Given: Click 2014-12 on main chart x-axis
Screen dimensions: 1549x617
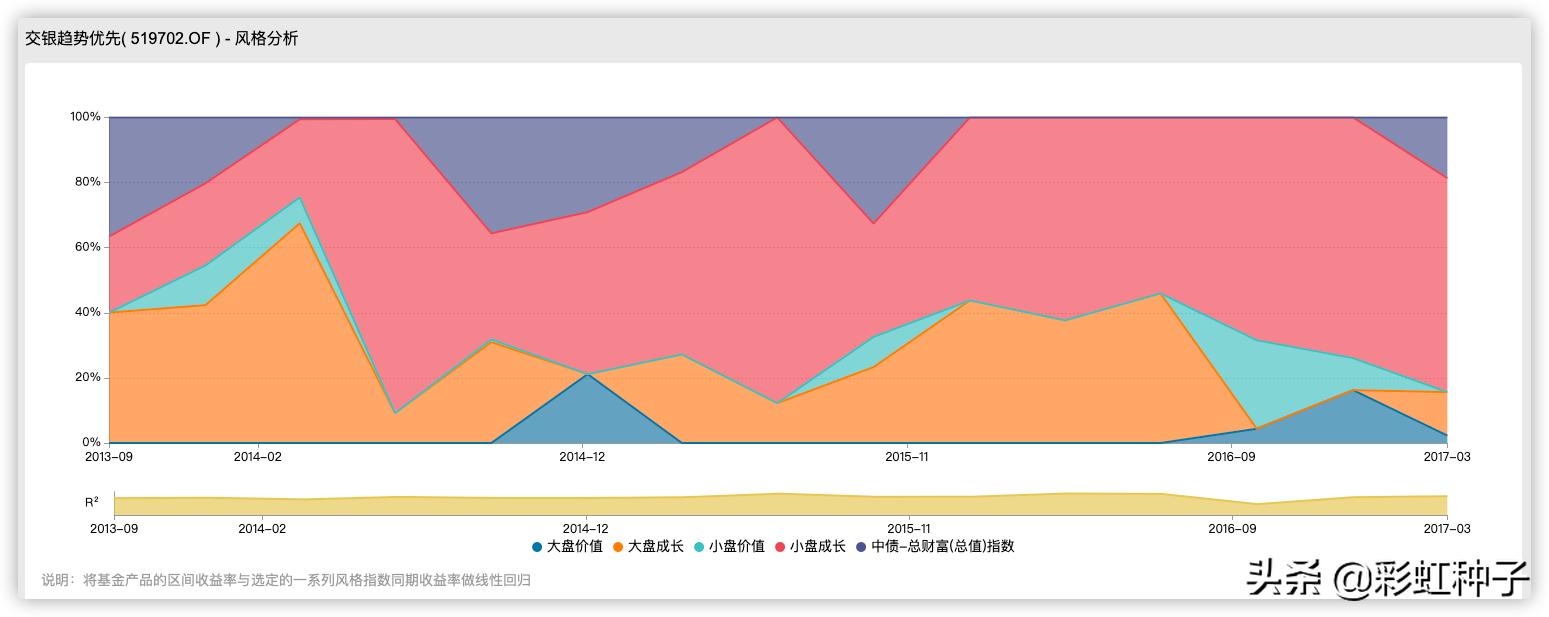Looking at the screenshot, I should [x=582, y=457].
